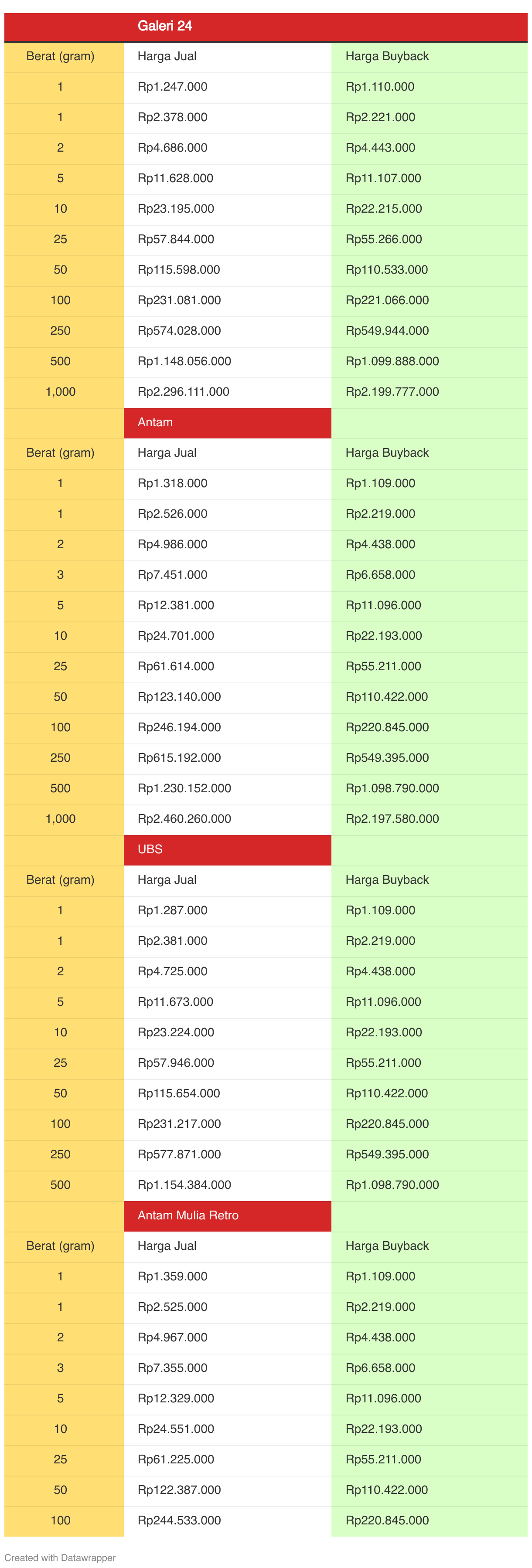Image resolution: width=532 pixels, height=1568 pixels.
Task: Click the "Created with Datawrapper" link
Action: pyautogui.click(x=60, y=1557)
